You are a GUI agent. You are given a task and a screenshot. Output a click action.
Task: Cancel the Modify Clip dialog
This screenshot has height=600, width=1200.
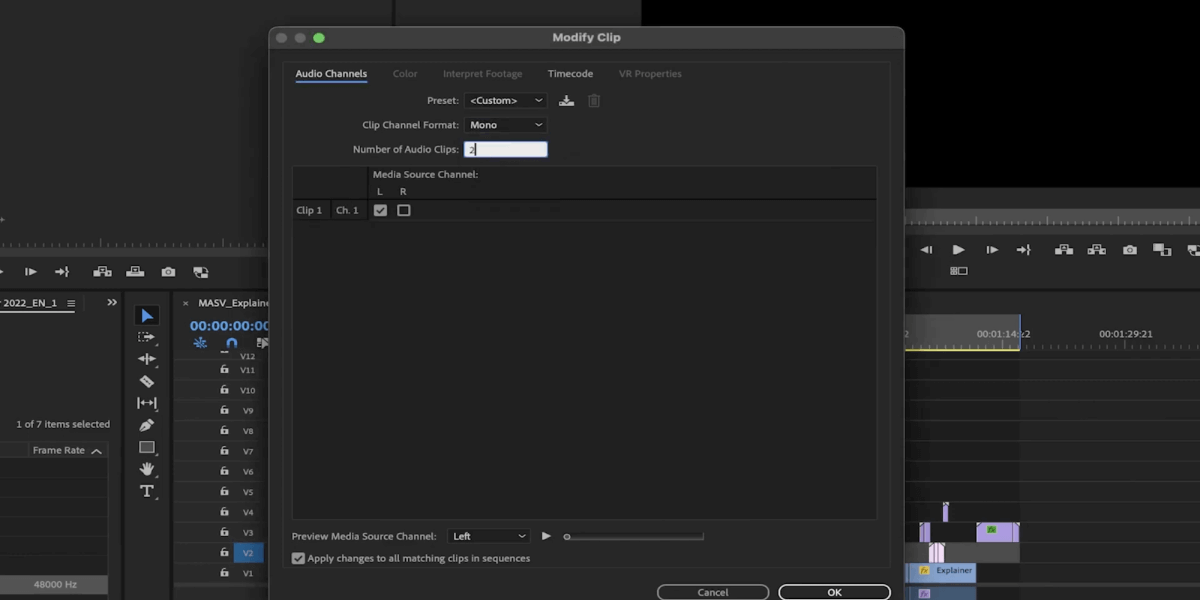point(712,592)
